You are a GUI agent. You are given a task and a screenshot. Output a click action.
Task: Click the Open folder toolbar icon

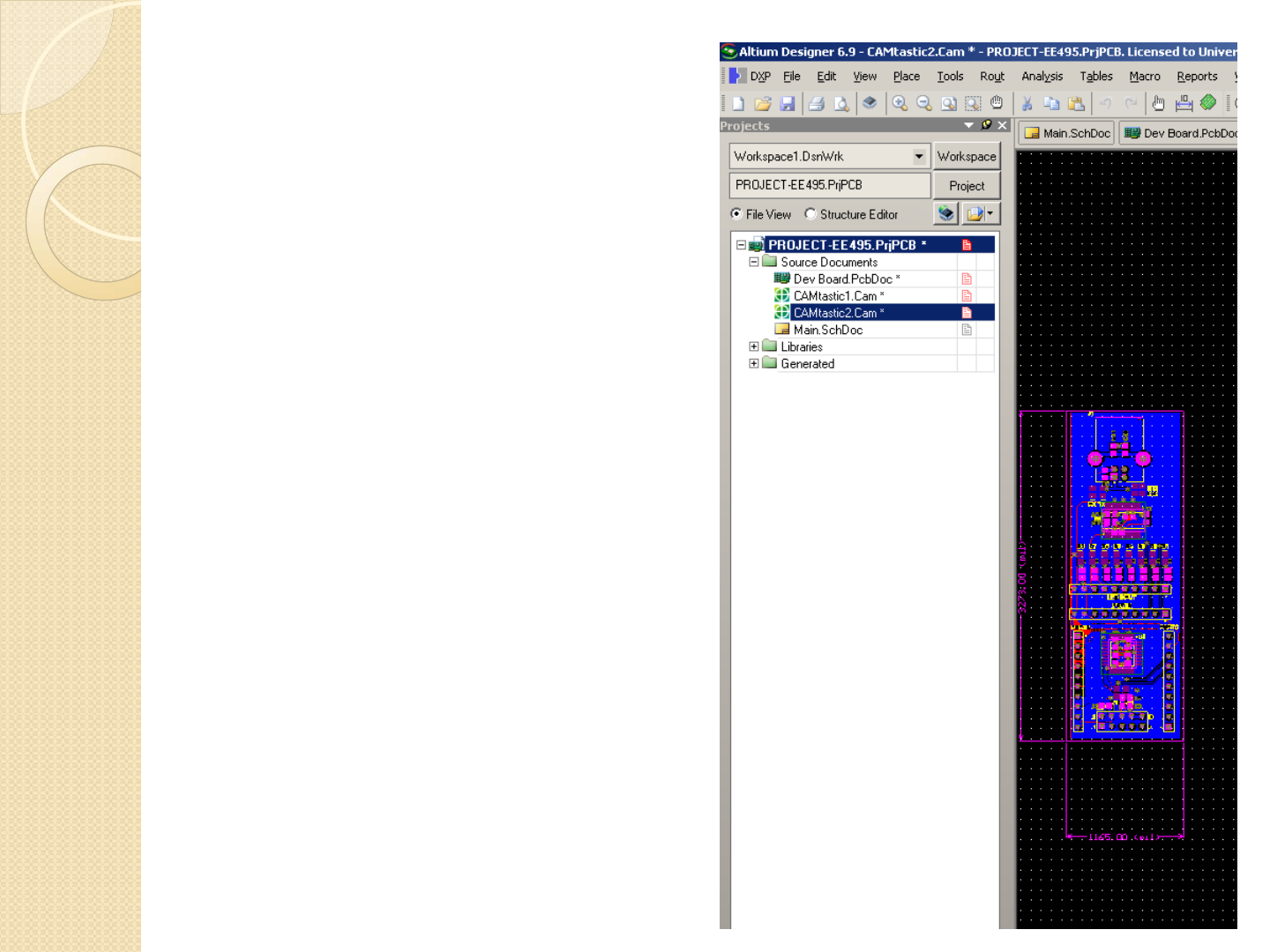(x=763, y=104)
